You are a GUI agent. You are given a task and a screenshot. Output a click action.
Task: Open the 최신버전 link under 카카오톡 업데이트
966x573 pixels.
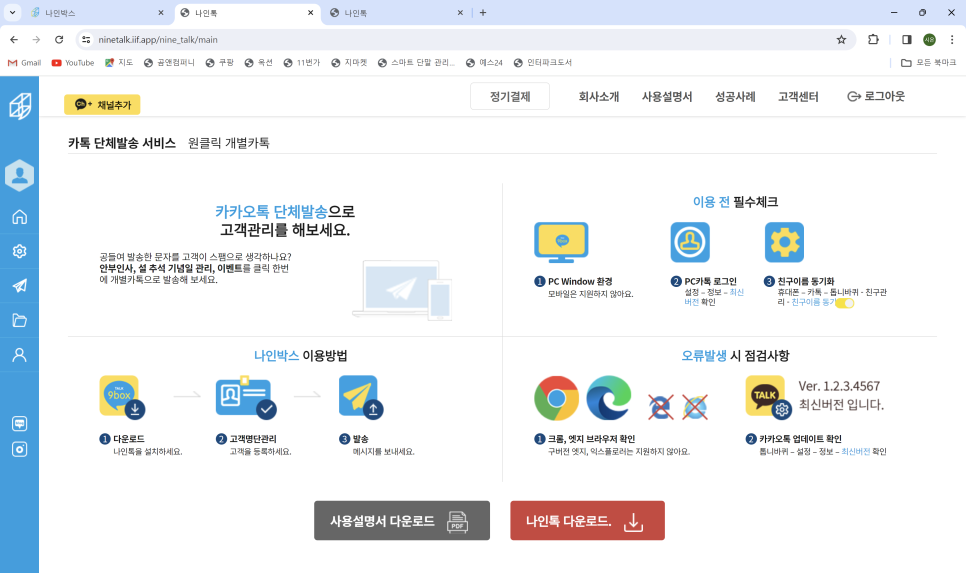pyautogui.click(x=855, y=452)
